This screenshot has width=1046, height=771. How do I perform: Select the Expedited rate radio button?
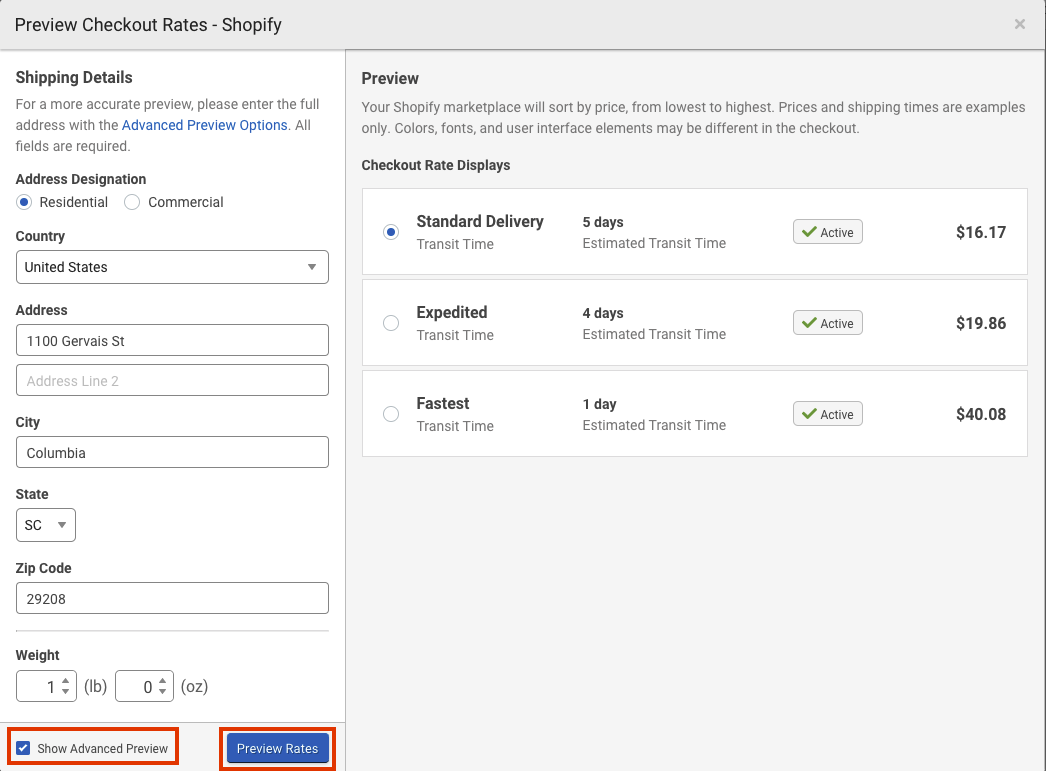[x=391, y=323]
